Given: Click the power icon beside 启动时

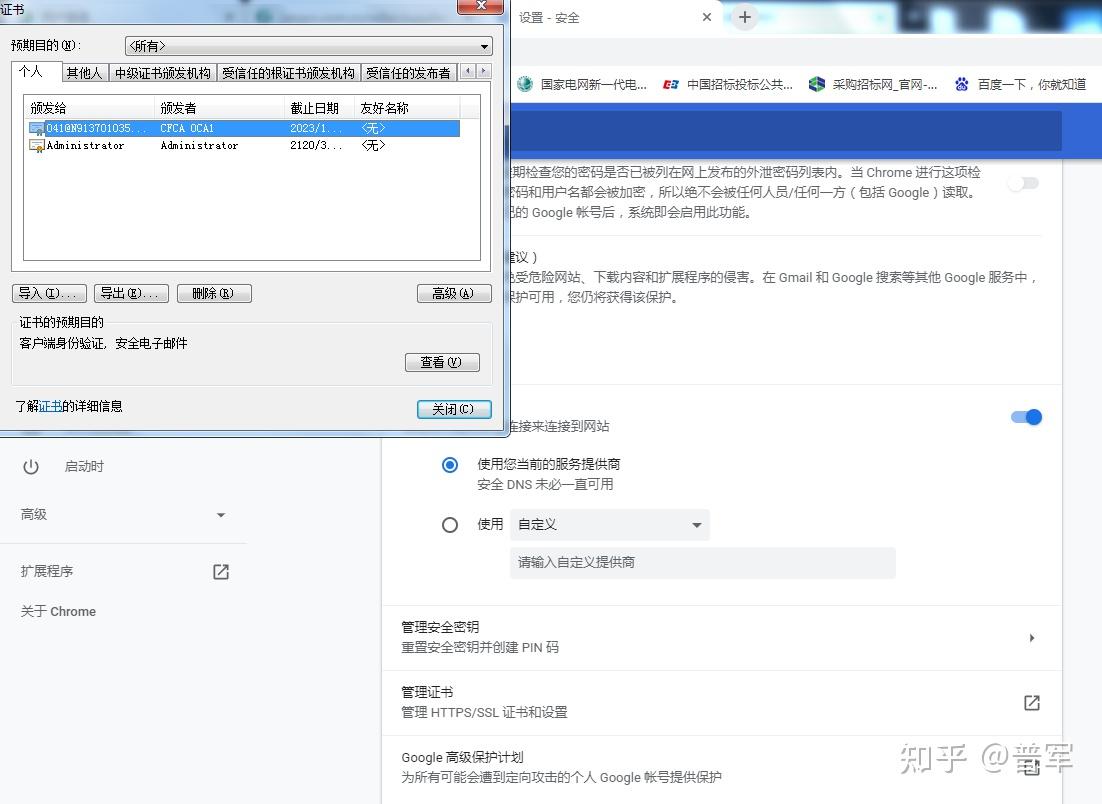Looking at the screenshot, I should click(31, 466).
